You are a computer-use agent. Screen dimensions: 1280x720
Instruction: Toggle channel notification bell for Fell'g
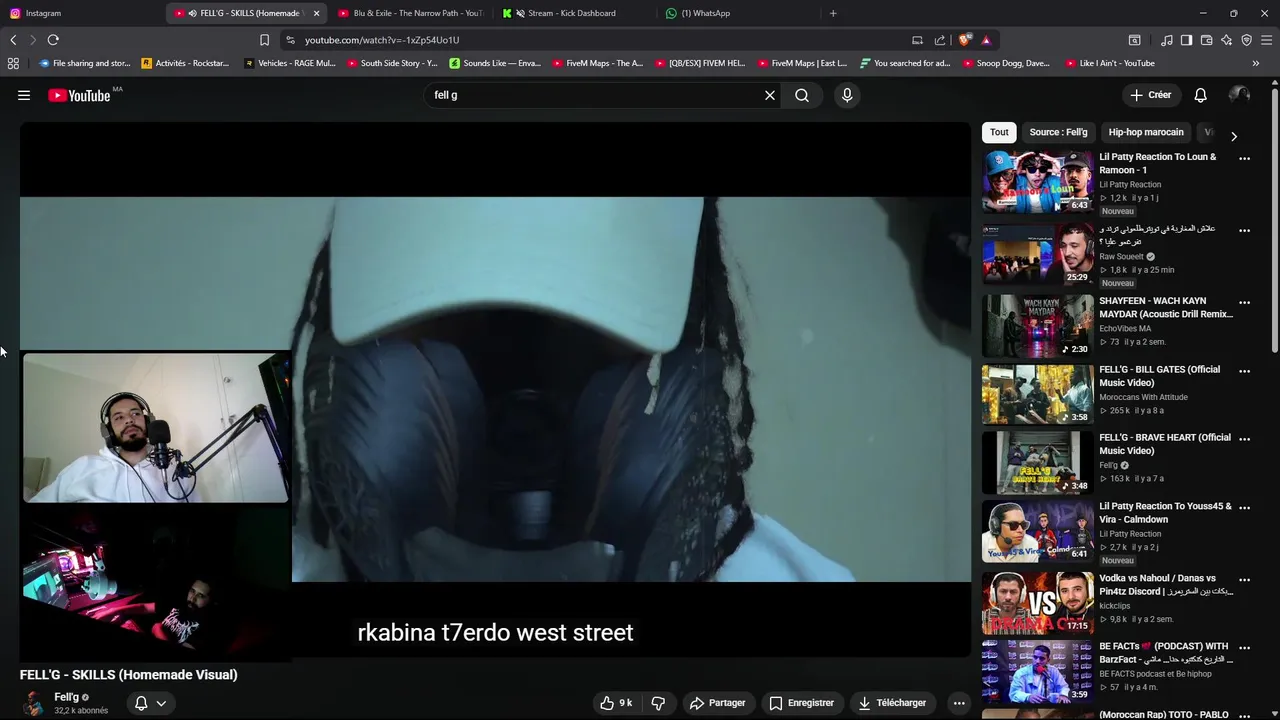tap(141, 703)
